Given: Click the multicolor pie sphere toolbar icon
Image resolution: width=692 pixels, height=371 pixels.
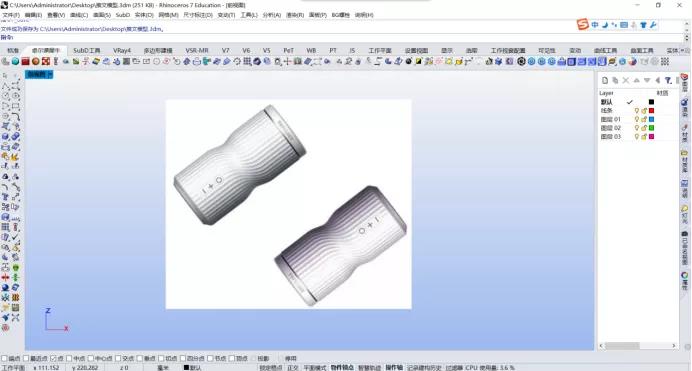Looking at the screenshot, I should [632, 61].
